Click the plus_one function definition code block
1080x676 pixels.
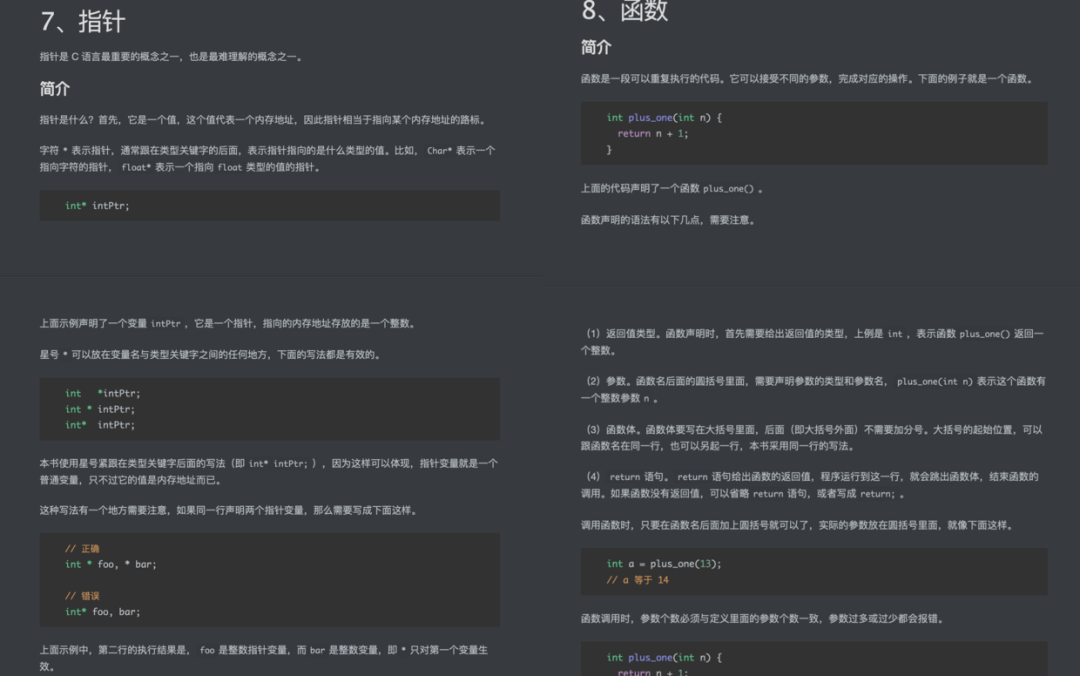pyautogui.click(x=815, y=132)
